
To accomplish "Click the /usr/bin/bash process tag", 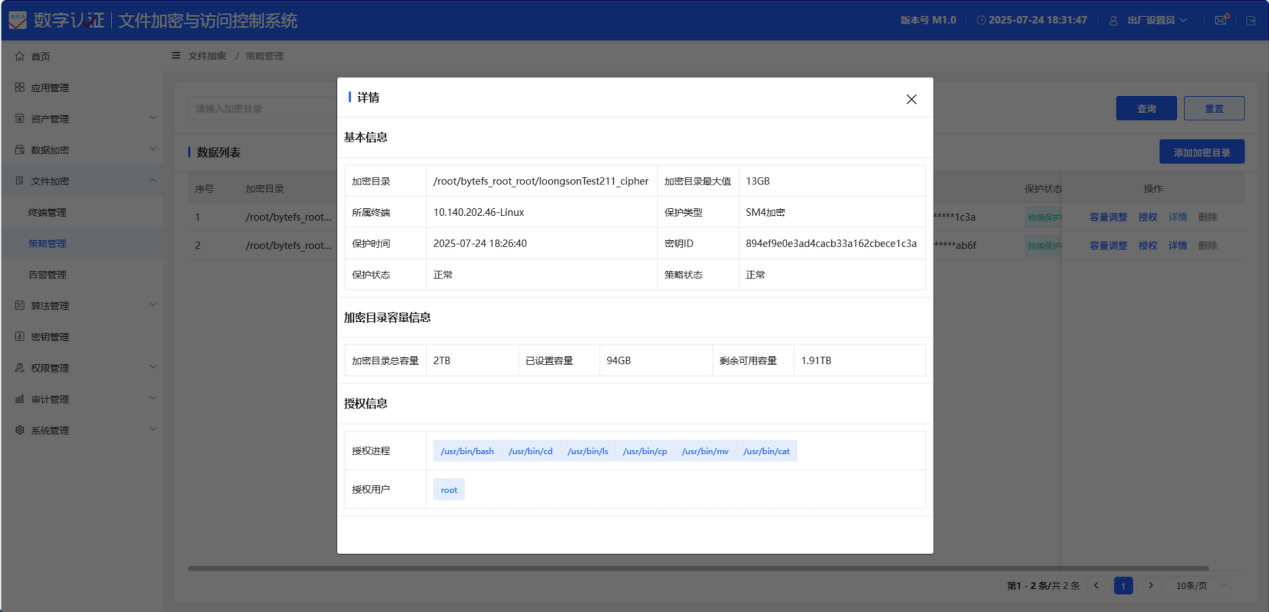I will point(467,451).
